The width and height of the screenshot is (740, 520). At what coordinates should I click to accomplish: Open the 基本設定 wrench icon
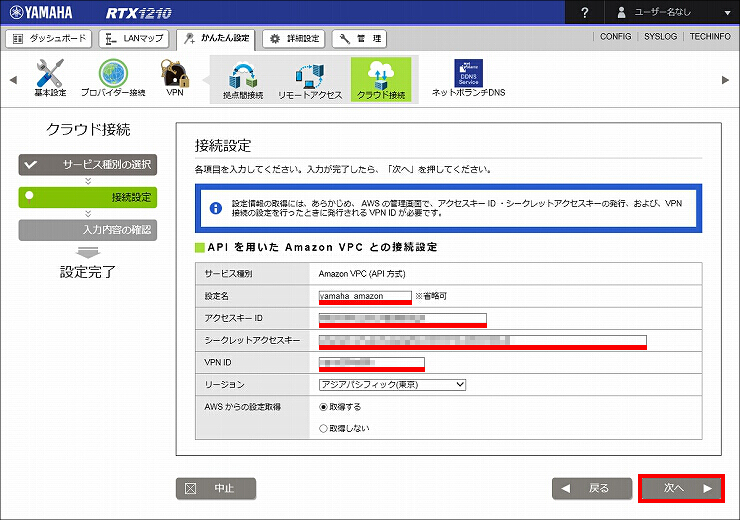50,78
